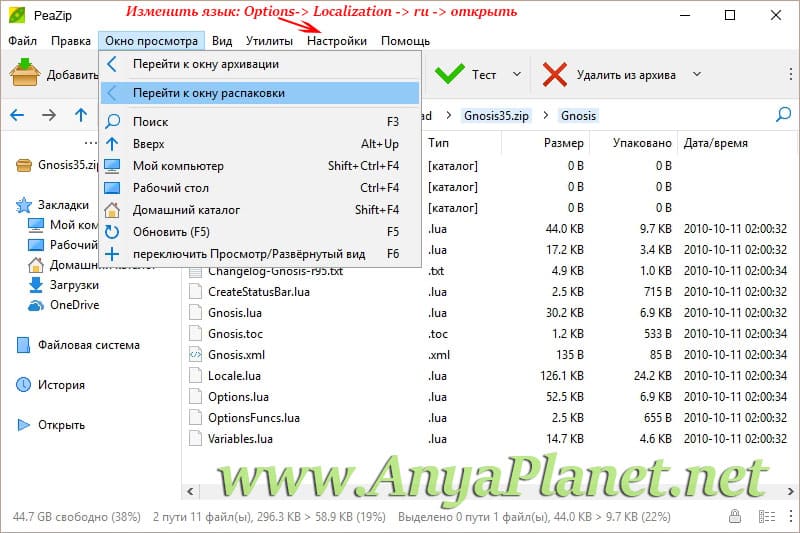Click the OneDrive cloud icon
Image resolution: width=800 pixels, height=533 pixels.
pos(36,306)
